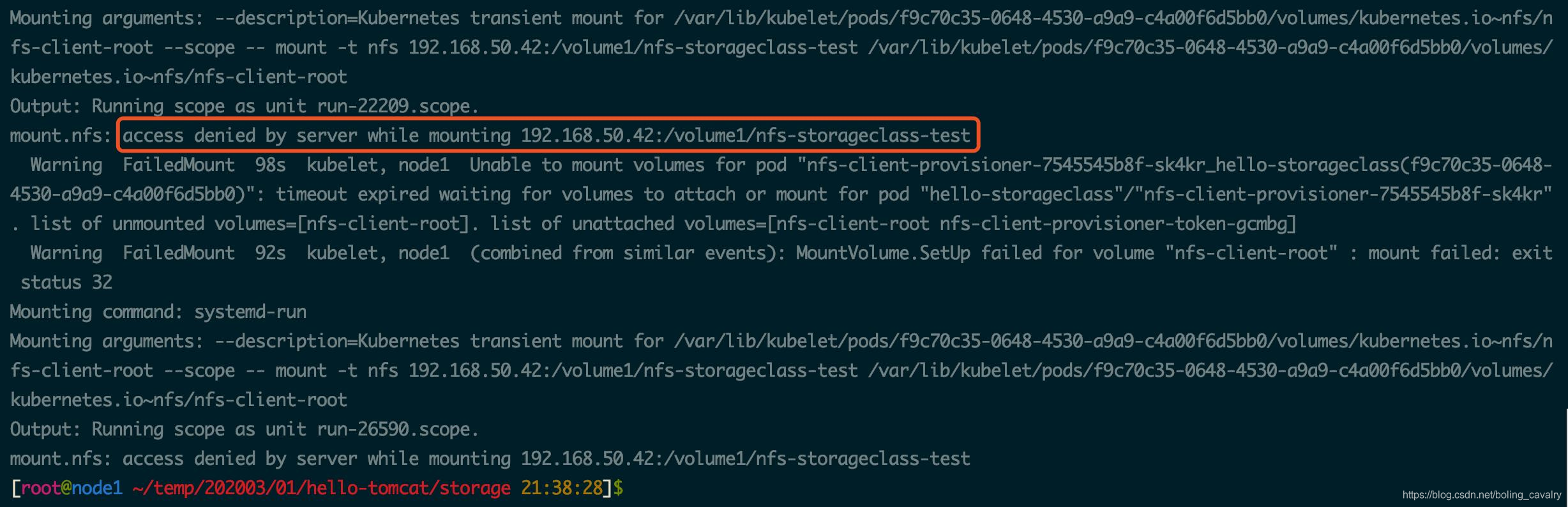Click the unhighlighted bottom mount.nfs access denied line

[490, 458]
